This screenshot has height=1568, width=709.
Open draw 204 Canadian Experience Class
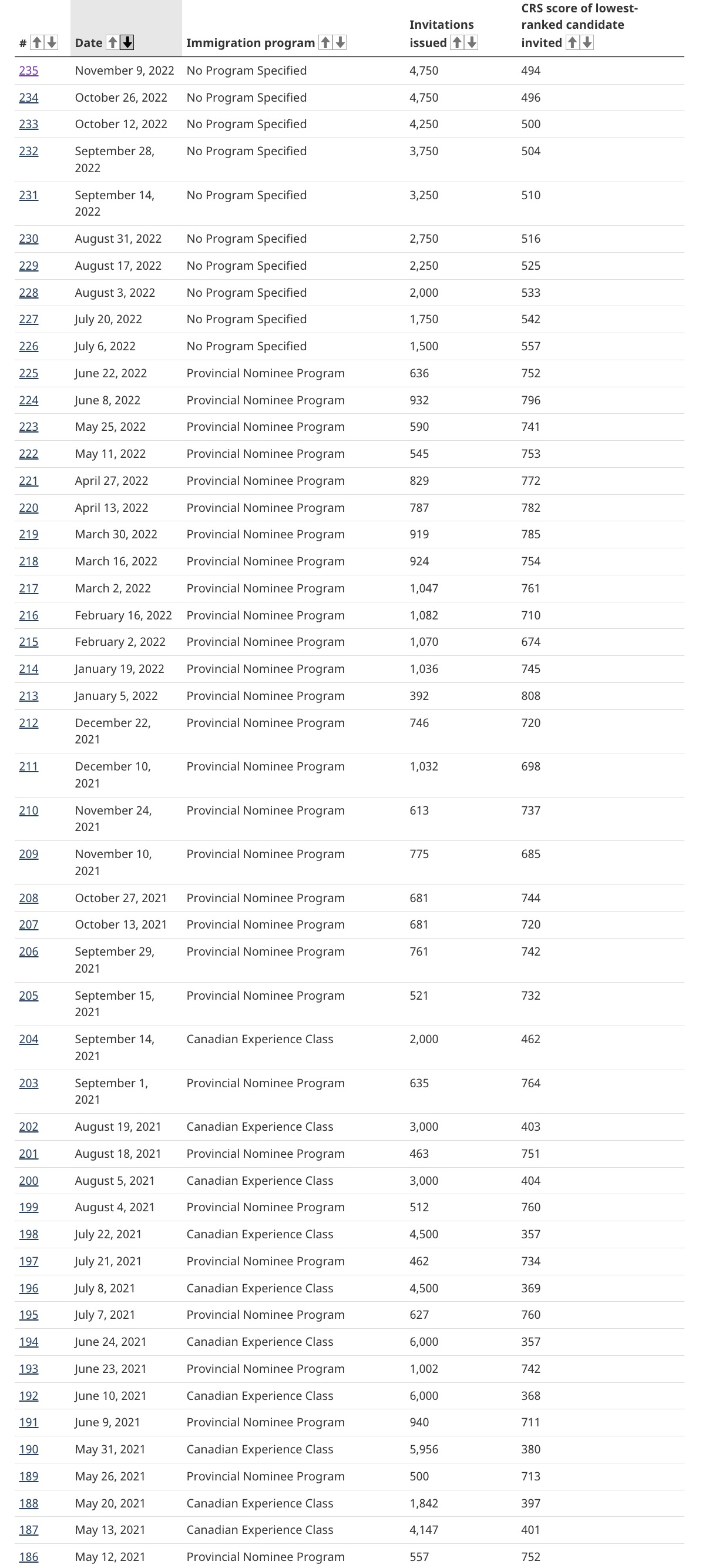point(29,1039)
